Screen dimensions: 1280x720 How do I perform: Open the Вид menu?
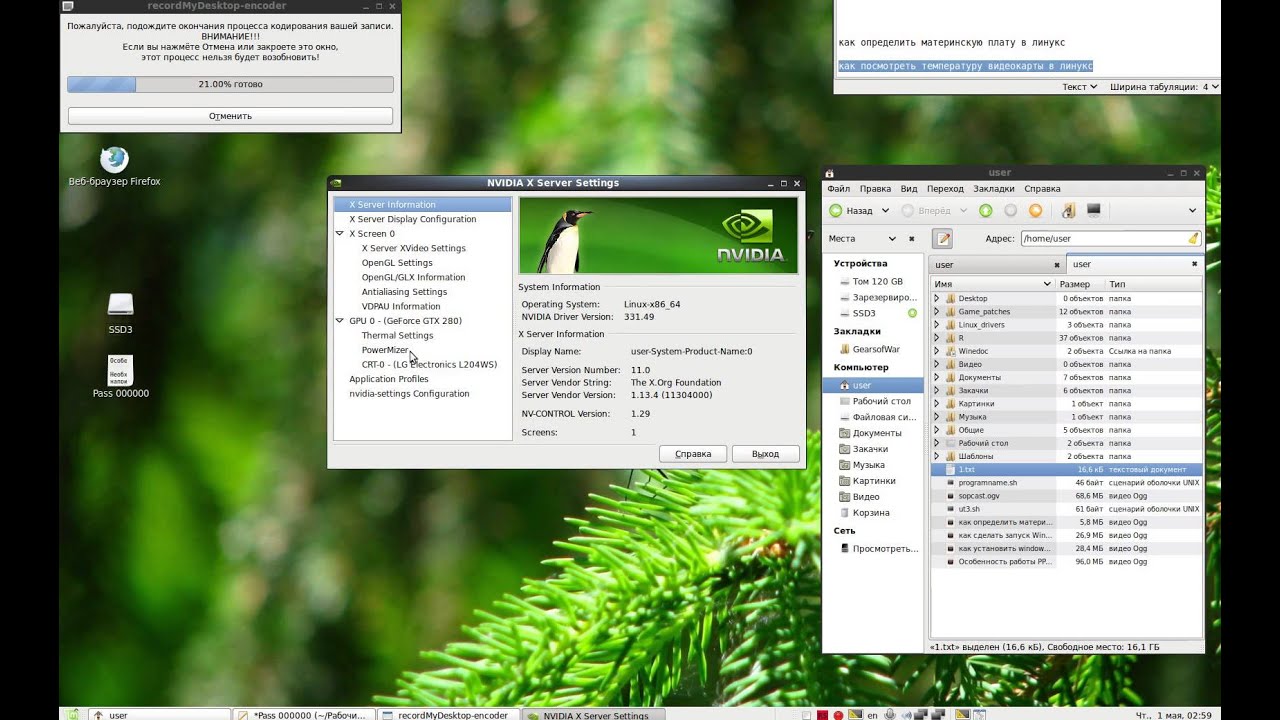click(909, 188)
